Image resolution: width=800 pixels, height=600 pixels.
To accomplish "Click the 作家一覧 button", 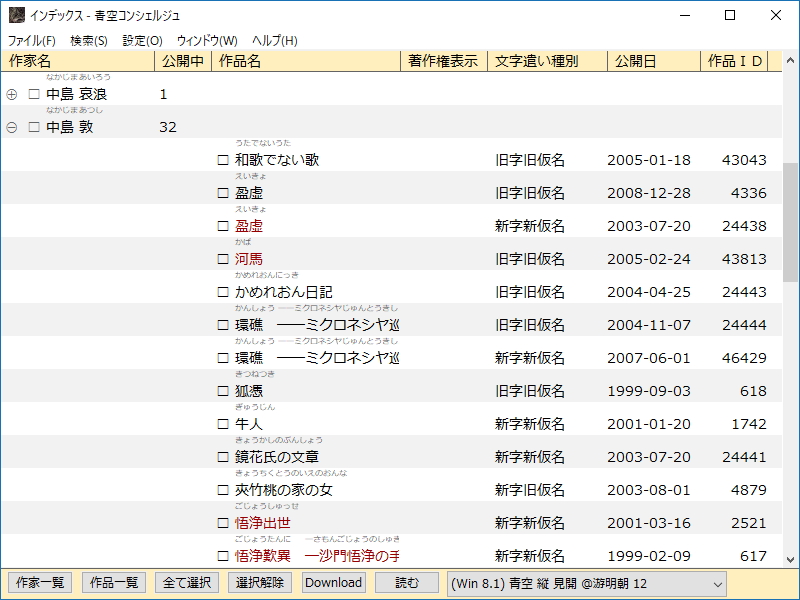I will click(x=40, y=583).
